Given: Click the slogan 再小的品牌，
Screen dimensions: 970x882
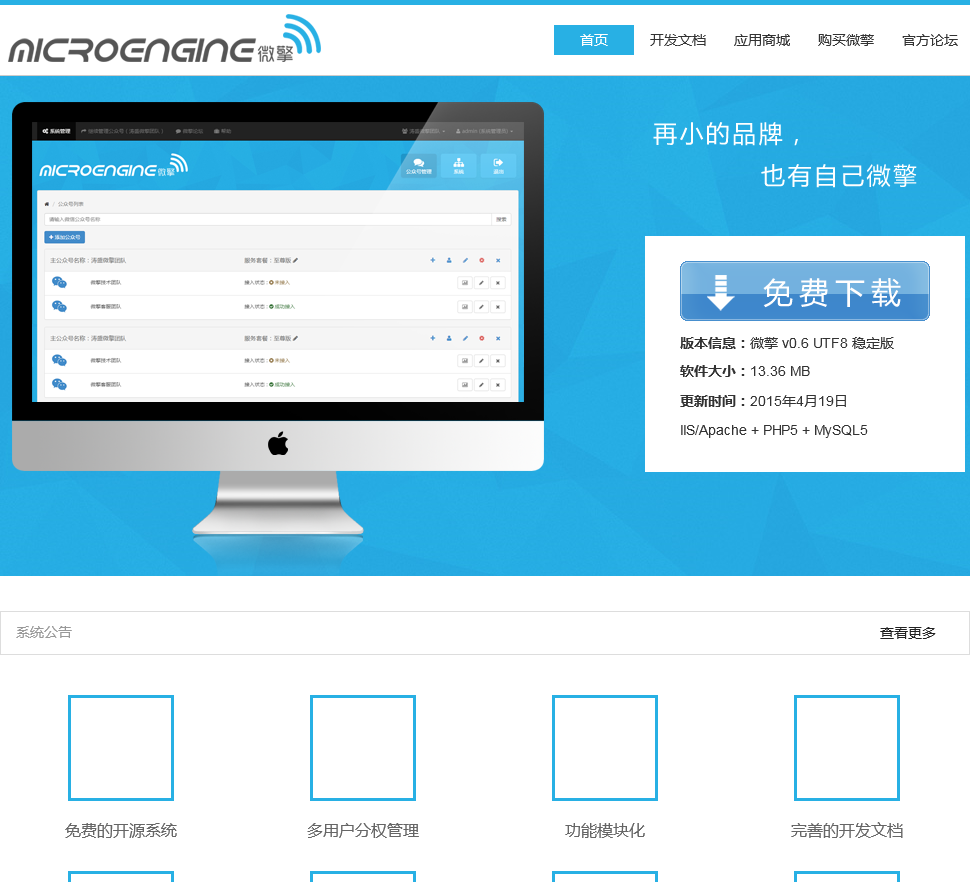Looking at the screenshot, I should click(727, 134).
